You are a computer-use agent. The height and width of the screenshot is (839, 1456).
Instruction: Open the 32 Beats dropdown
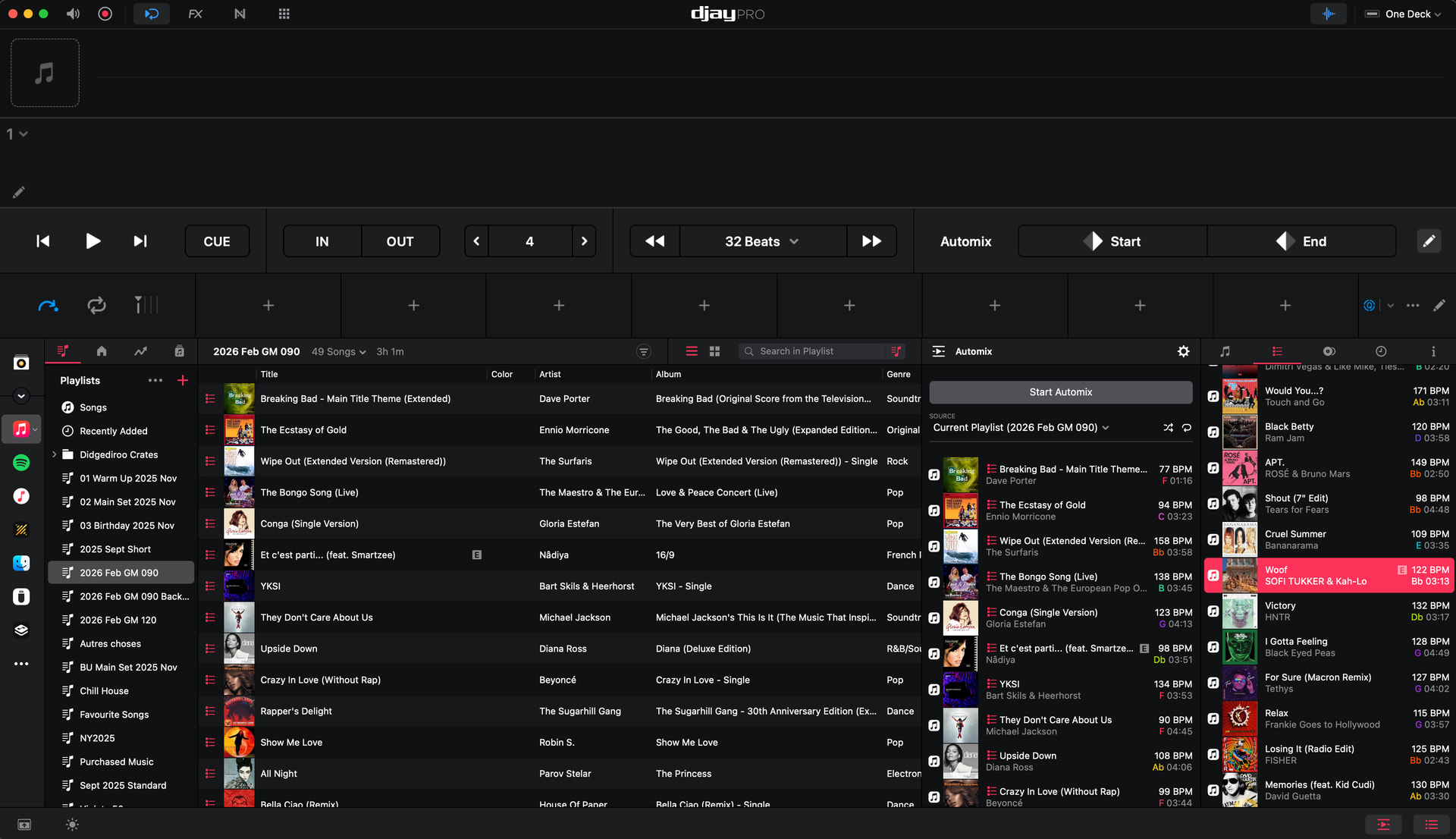coord(761,241)
